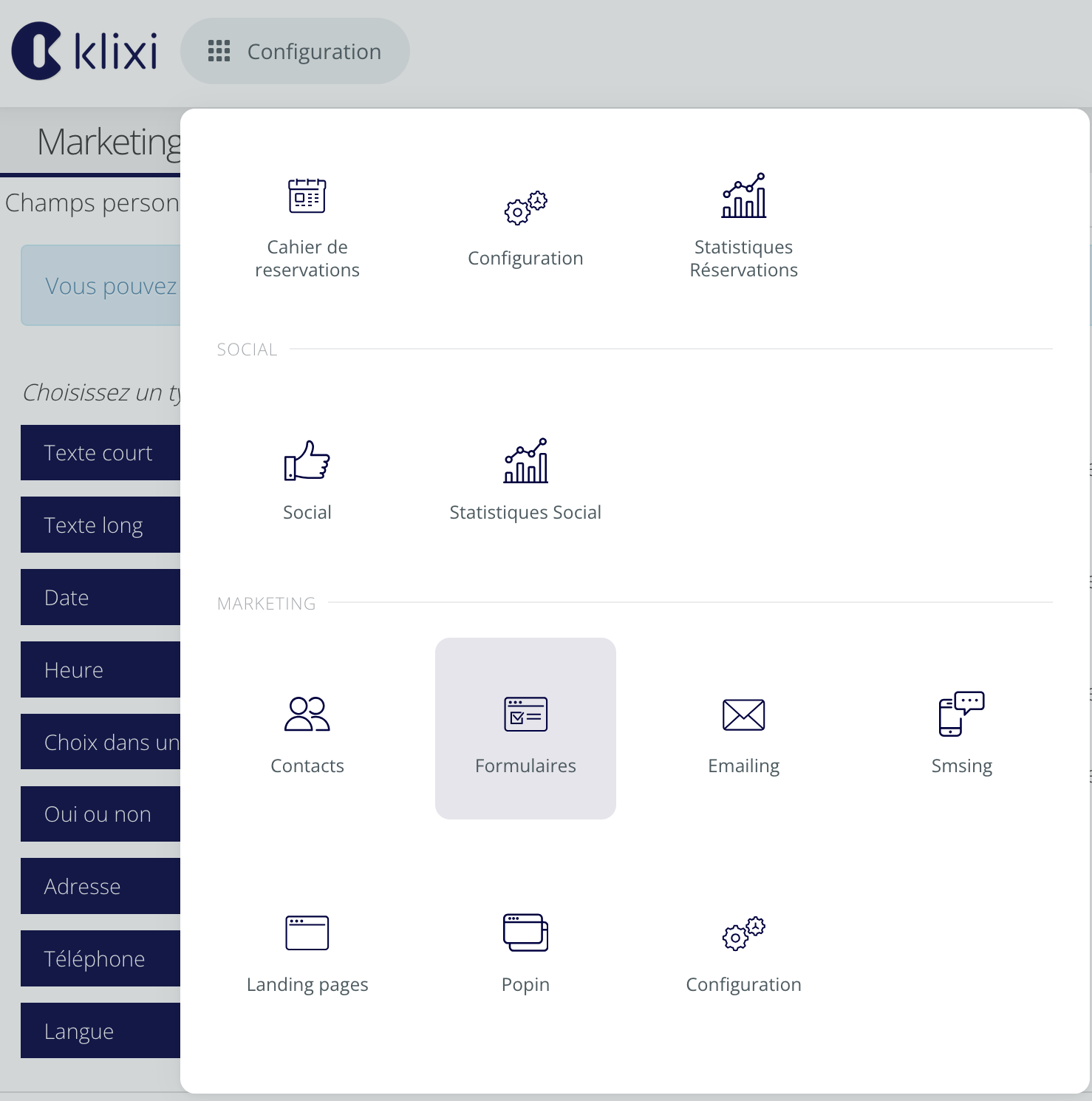This screenshot has height=1101, width=1092.
Task: Open Statistiques Social chart icon
Action: coord(525,460)
